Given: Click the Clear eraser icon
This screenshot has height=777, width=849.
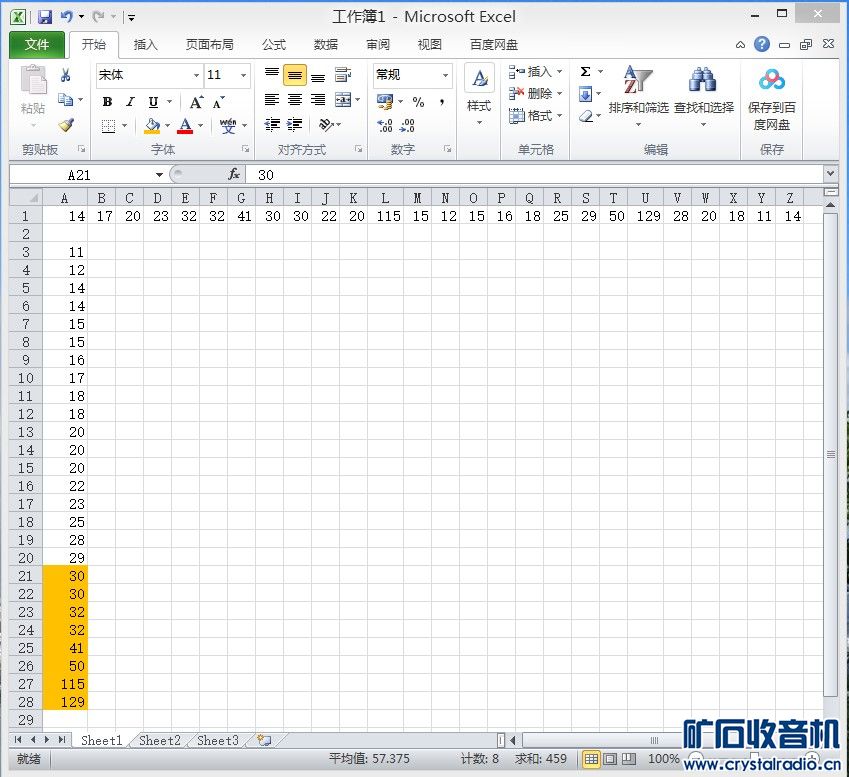Looking at the screenshot, I should point(585,116).
